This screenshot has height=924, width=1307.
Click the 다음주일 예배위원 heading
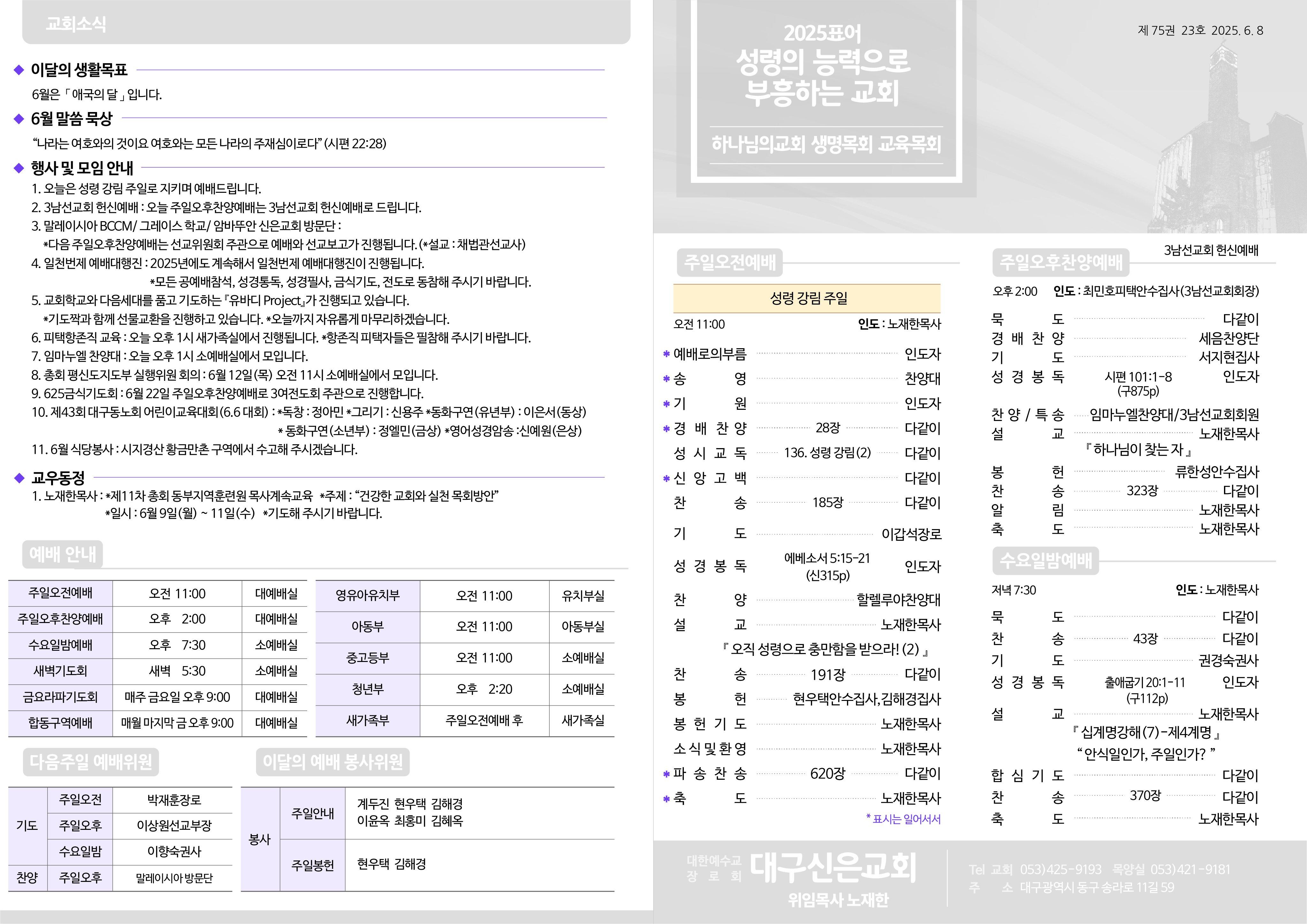pos(91,762)
